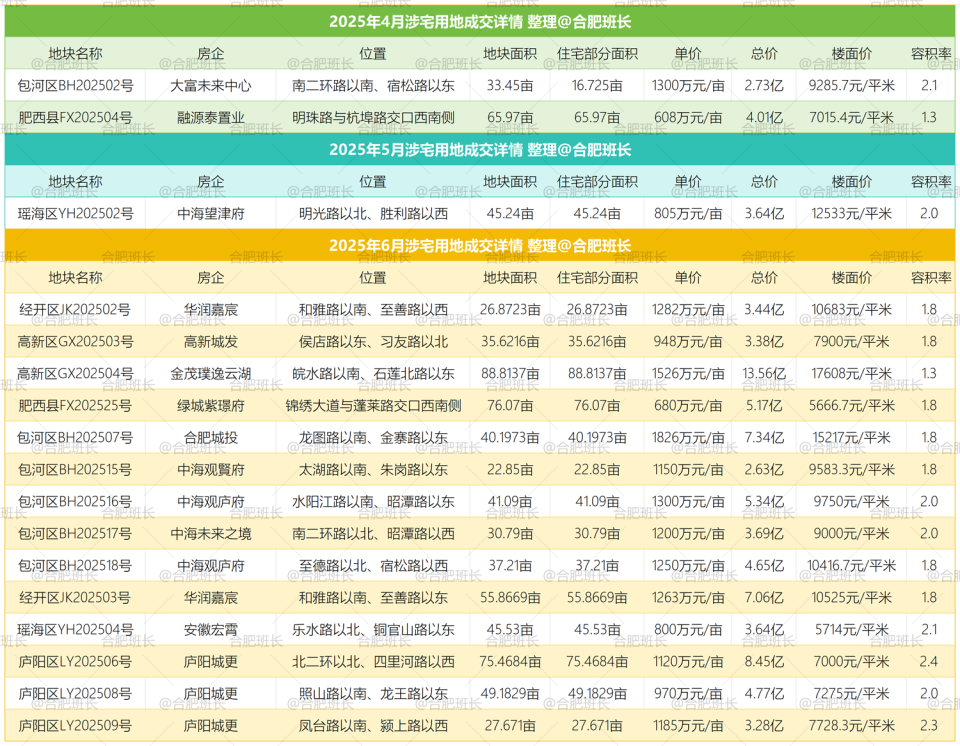Select cell 肥西县FX202525号
Screen dimensions: 960x746
pyautogui.click(x=75, y=405)
